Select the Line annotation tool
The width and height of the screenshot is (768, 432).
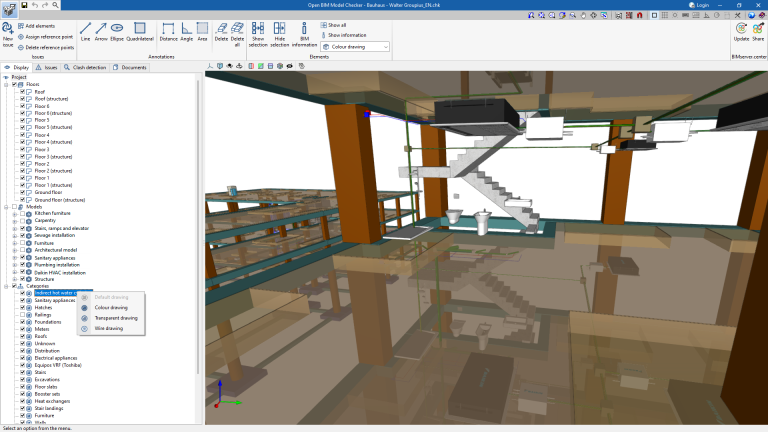pos(85,32)
